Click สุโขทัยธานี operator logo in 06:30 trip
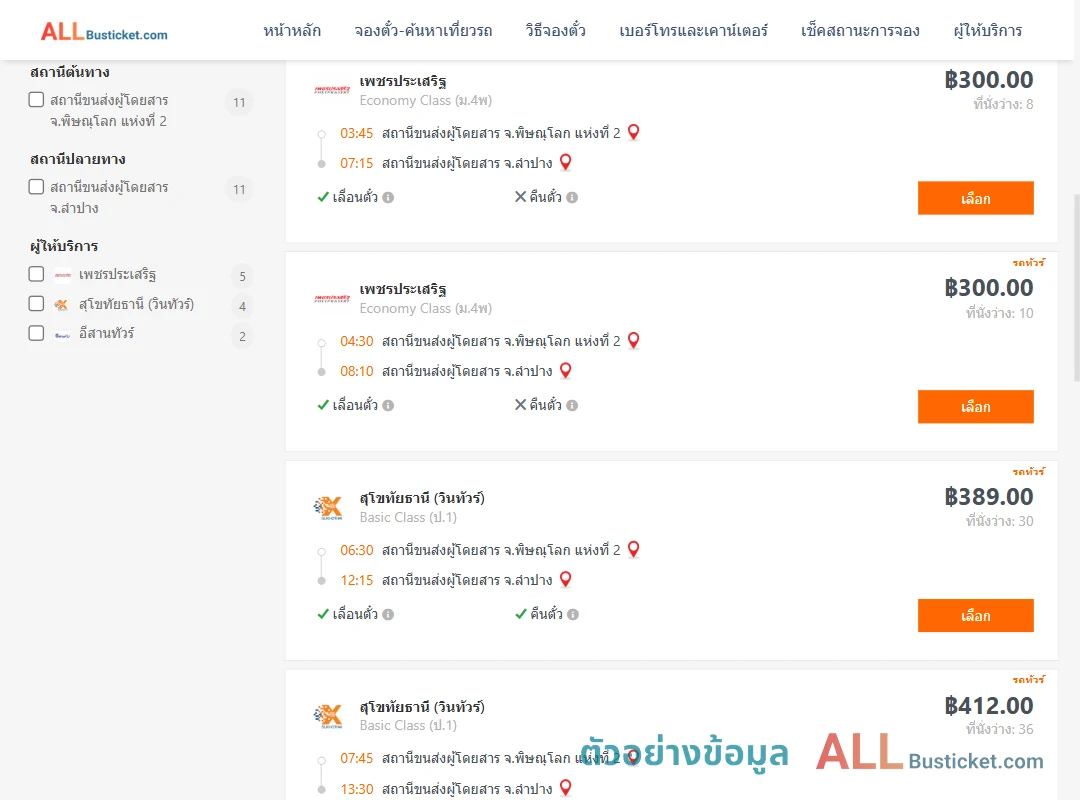 (329, 507)
